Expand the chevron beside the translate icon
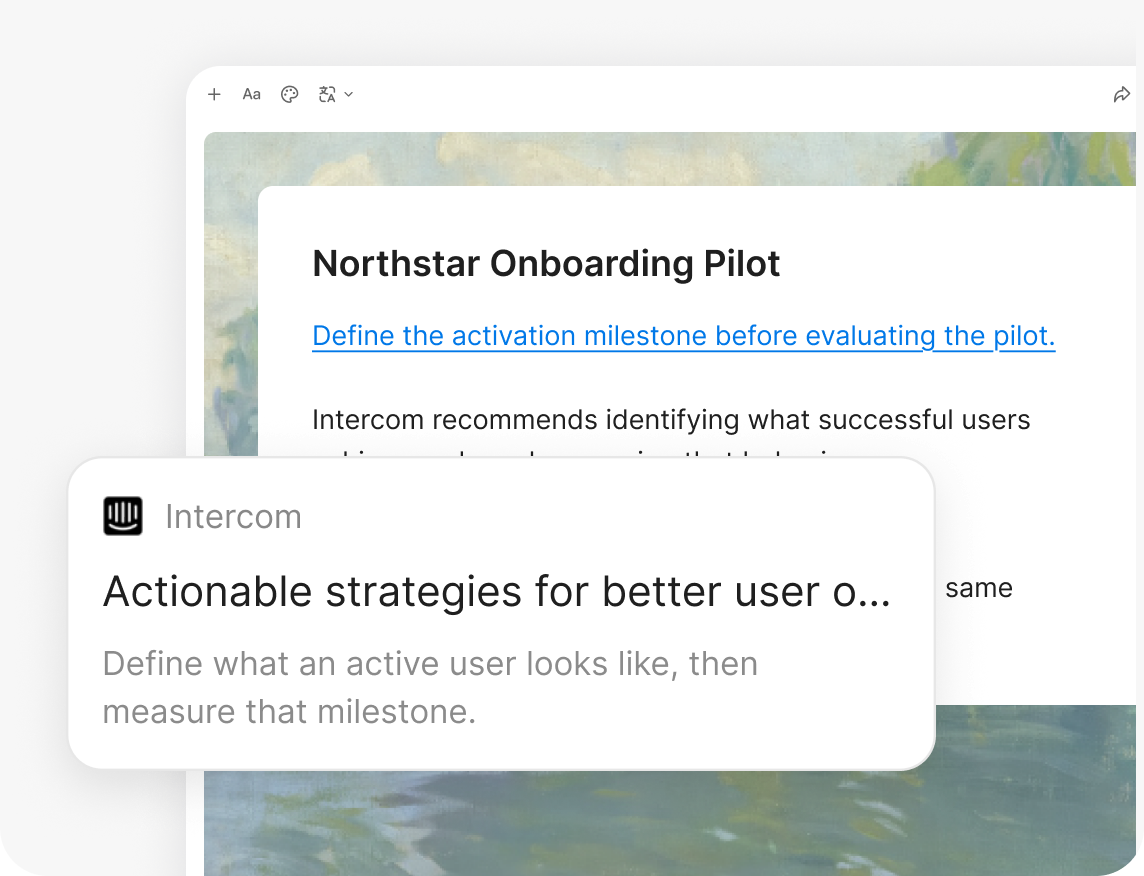The width and height of the screenshot is (1144, 876). pyautogui.click(x=349, y=94)
